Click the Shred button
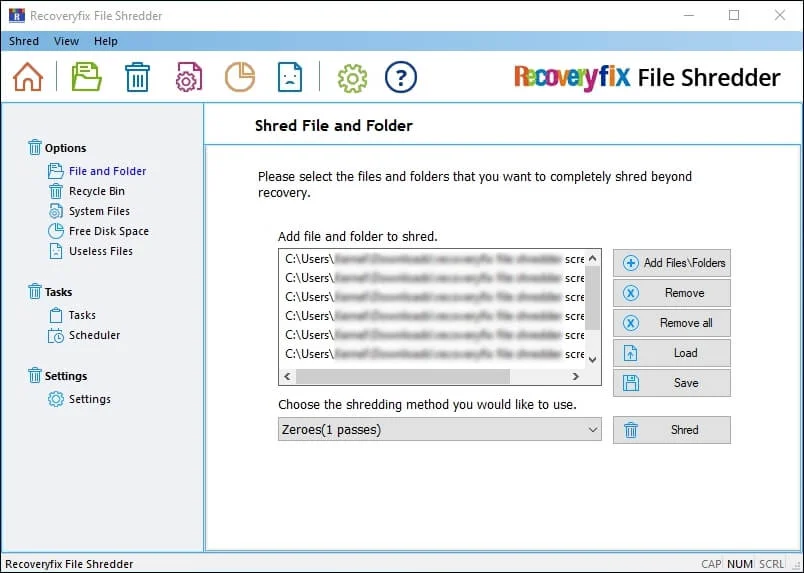804x573 pixels. click(x=672, y=430)
